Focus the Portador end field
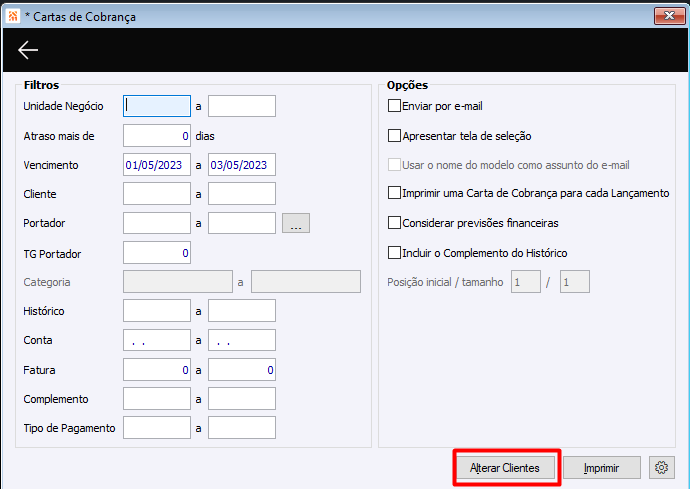 (242, 223)
